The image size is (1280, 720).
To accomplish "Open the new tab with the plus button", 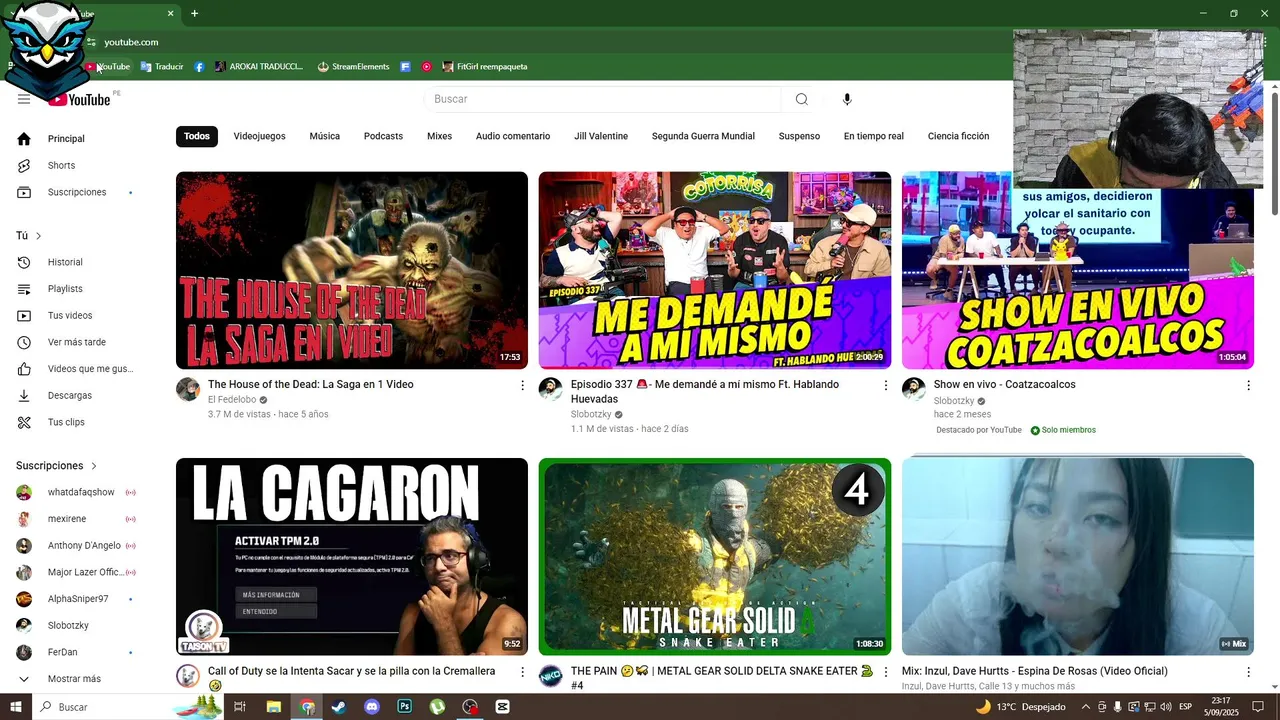I will click(x=194, y=13).
